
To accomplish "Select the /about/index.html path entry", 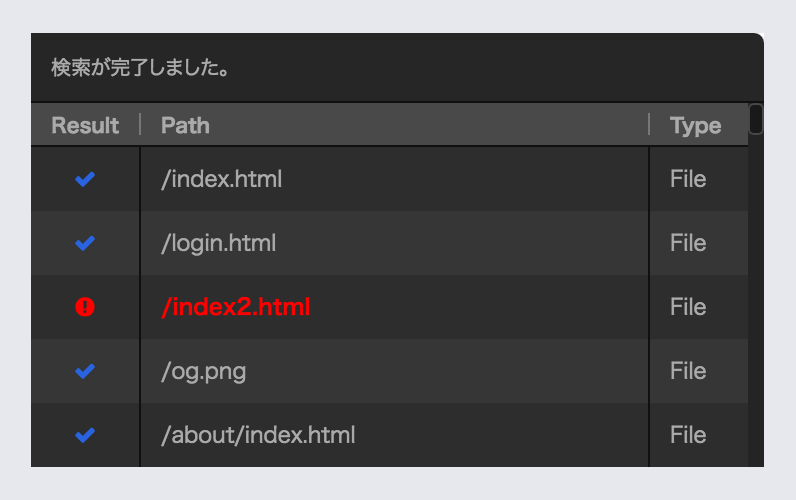I will [x=258, y=435].
